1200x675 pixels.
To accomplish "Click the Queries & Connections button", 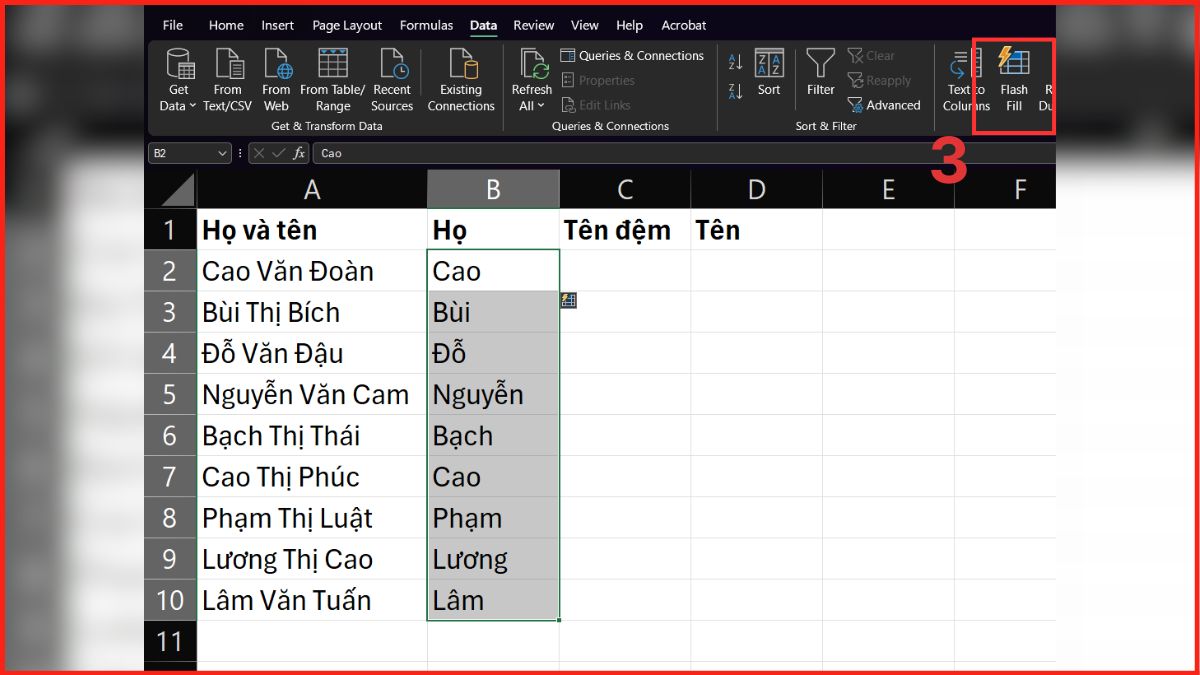I will click(x=632, y=55).
